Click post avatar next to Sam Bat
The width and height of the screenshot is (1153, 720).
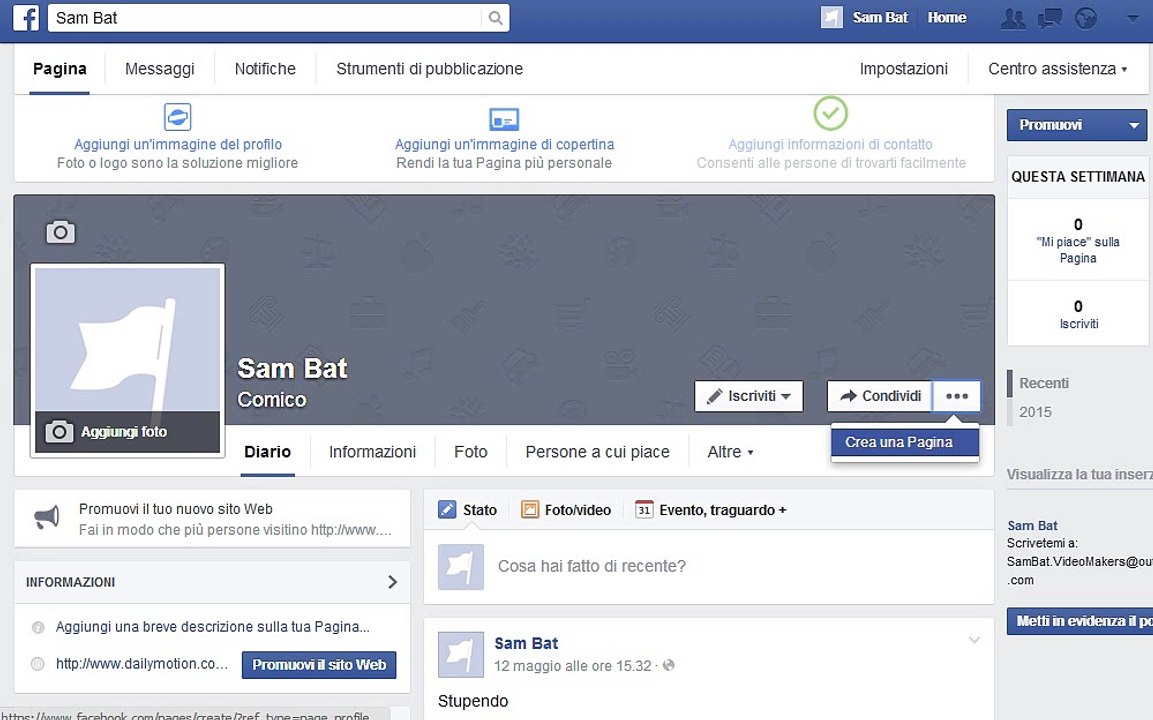click(x=461, y=655)
